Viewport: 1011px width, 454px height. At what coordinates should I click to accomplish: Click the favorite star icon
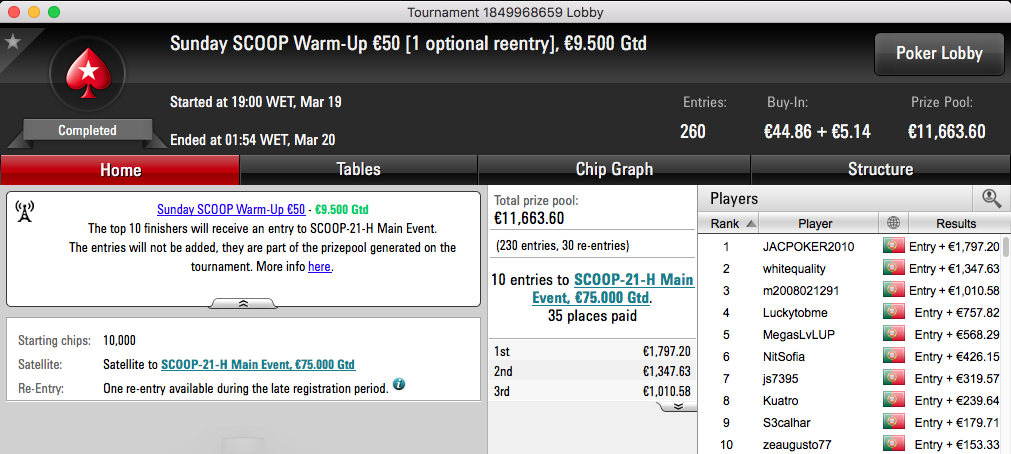pos(12,43)
